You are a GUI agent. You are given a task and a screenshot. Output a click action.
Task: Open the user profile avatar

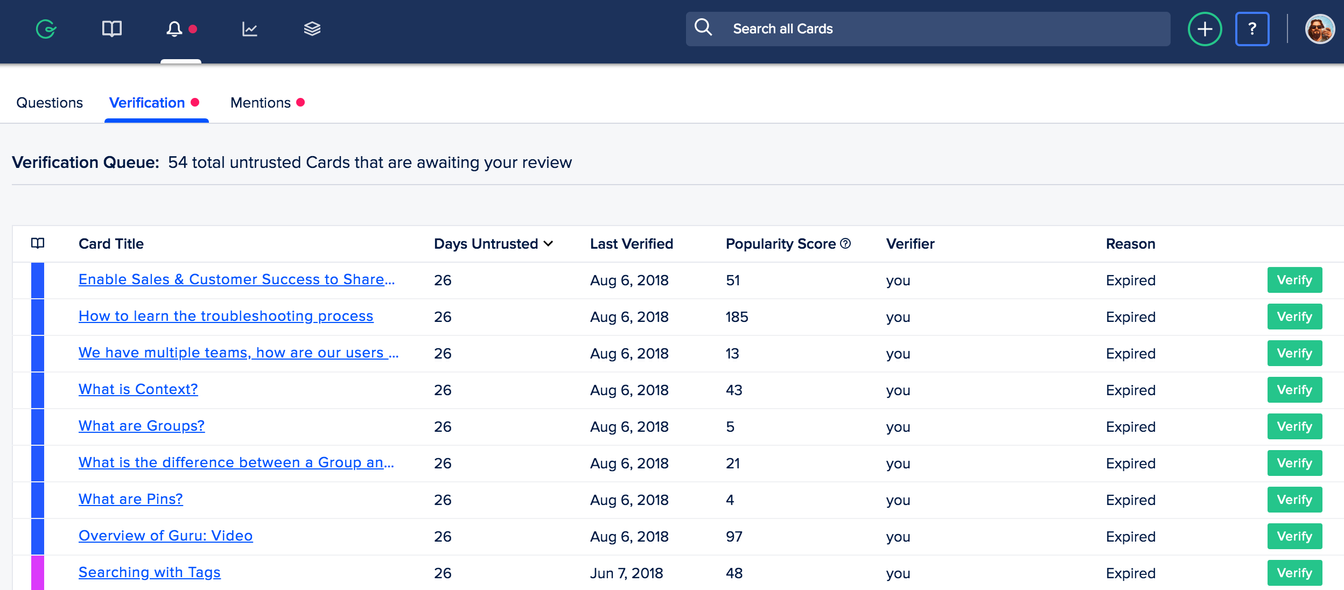[1320, 29]
